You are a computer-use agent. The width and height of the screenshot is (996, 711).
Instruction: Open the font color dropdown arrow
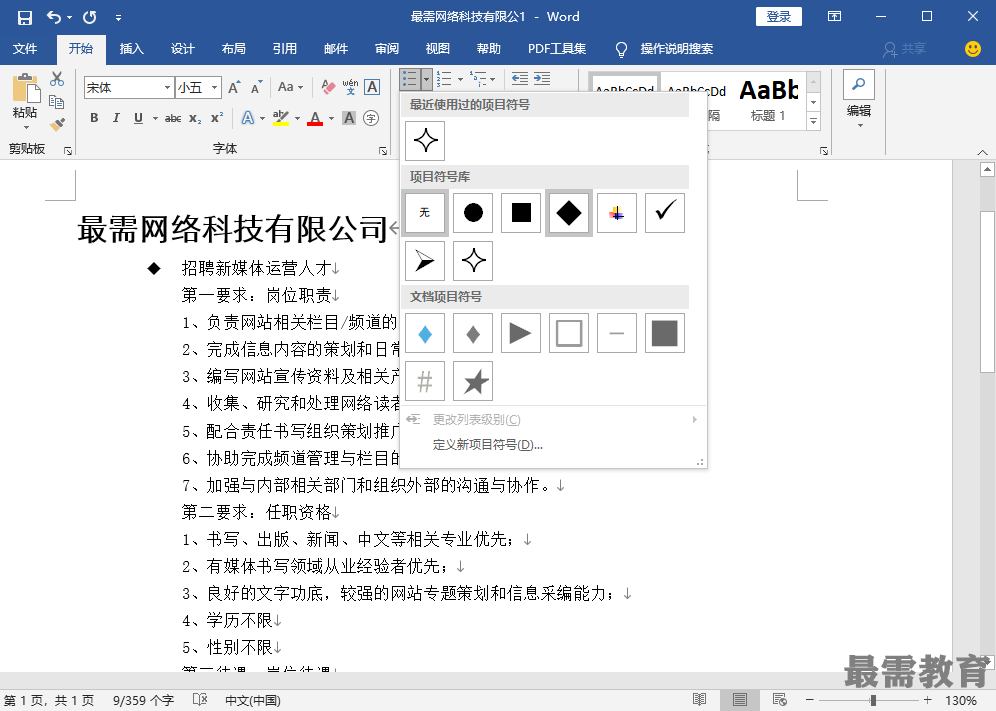click(331, 118)
